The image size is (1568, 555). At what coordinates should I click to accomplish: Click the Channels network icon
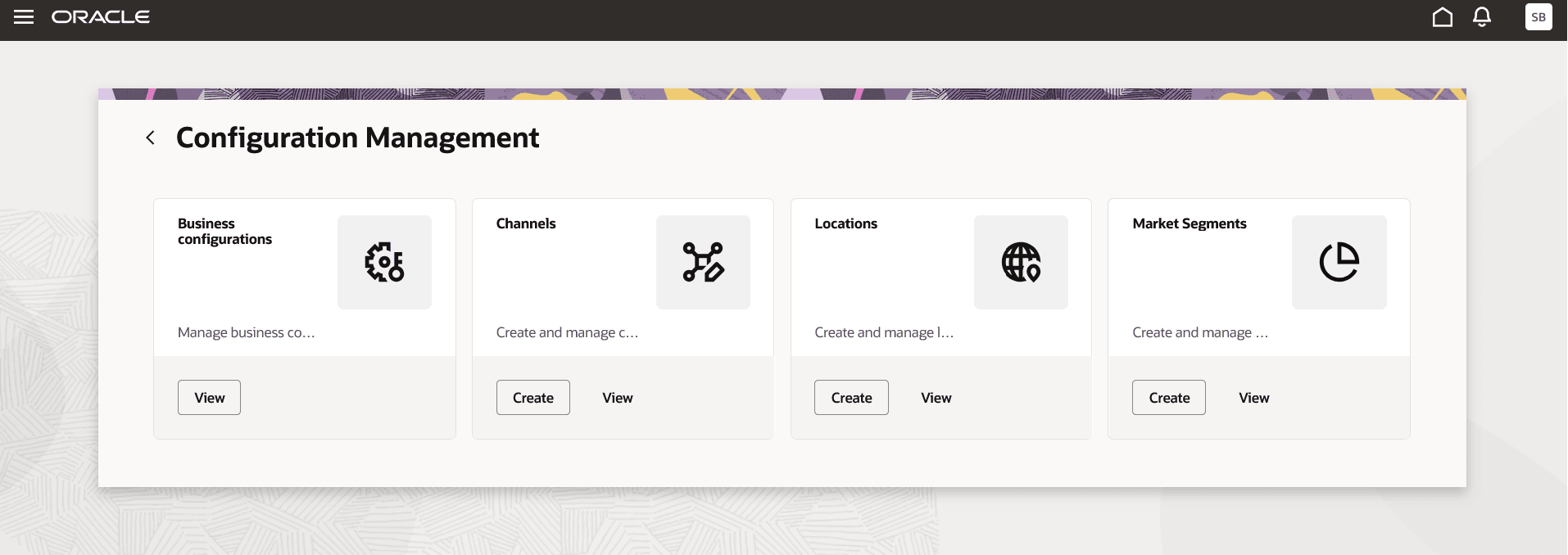[x=702, y=262]
